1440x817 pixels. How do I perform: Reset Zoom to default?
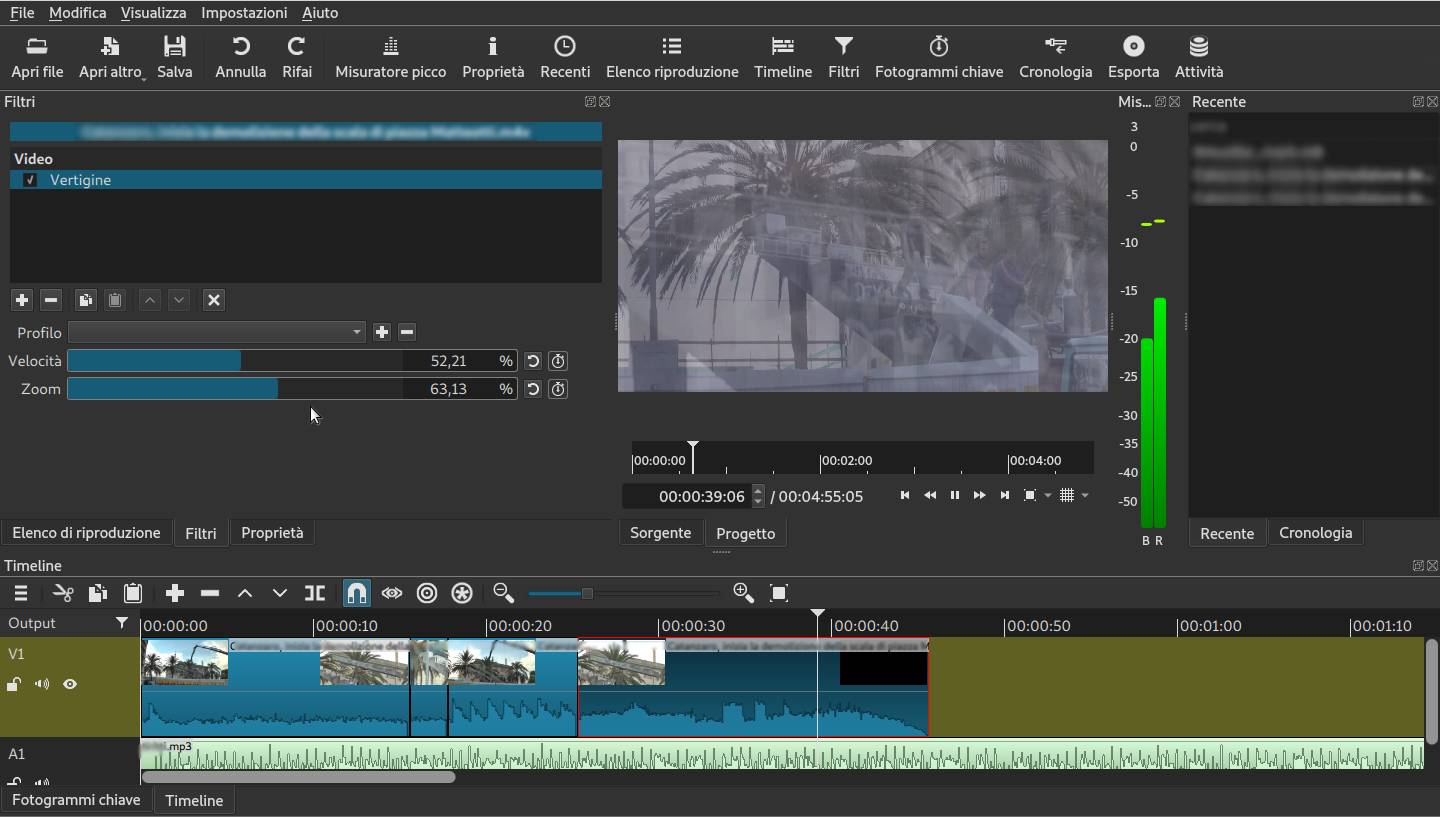tap(533, 389)
